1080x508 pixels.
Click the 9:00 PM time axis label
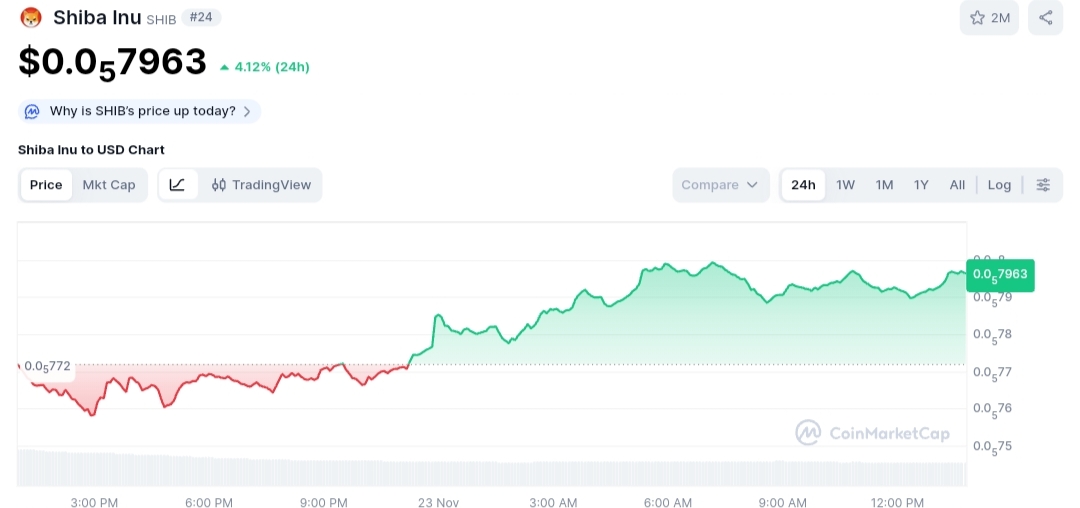324,502
